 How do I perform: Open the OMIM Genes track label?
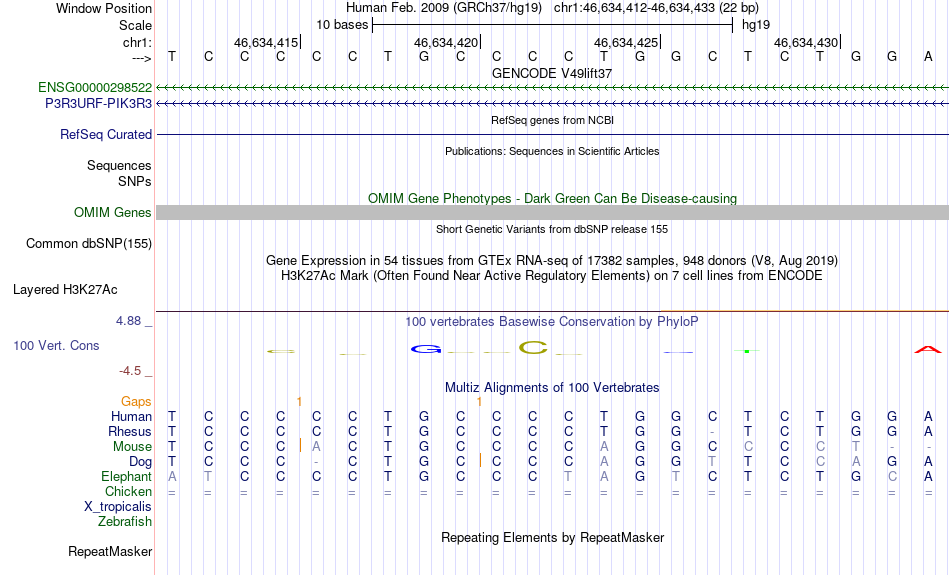tap(112, 212)
